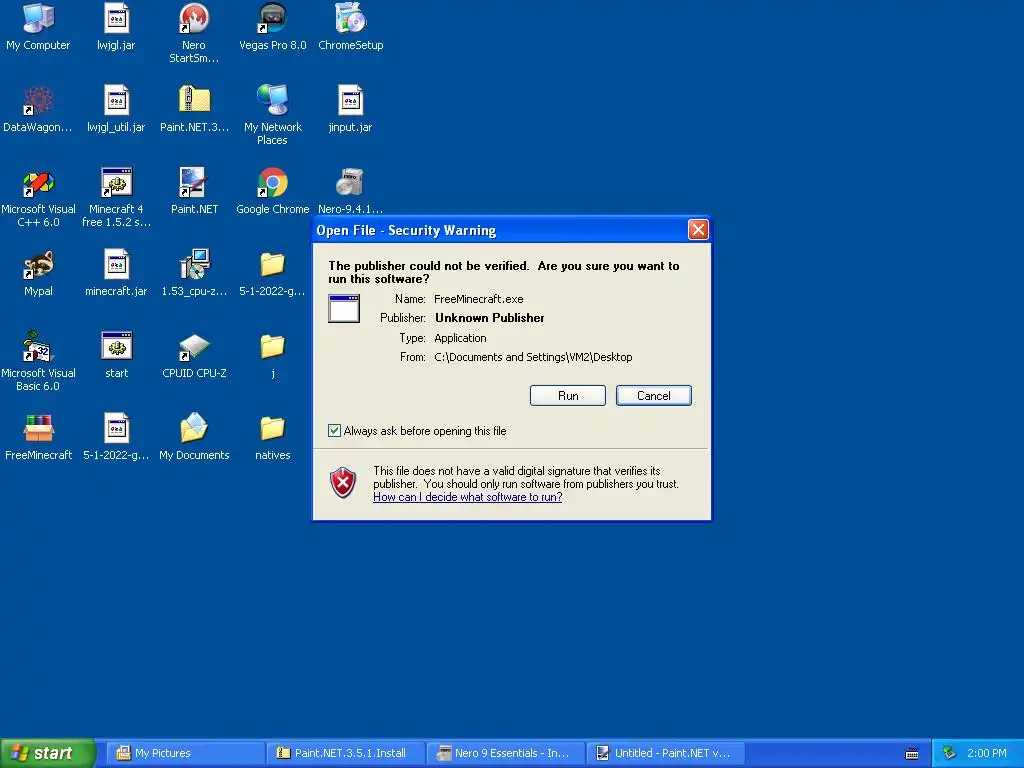Viewport: 1024px width, 768px height.
Task: Click the keyboard icon in the taskbar
Action: tap(912, 754)
